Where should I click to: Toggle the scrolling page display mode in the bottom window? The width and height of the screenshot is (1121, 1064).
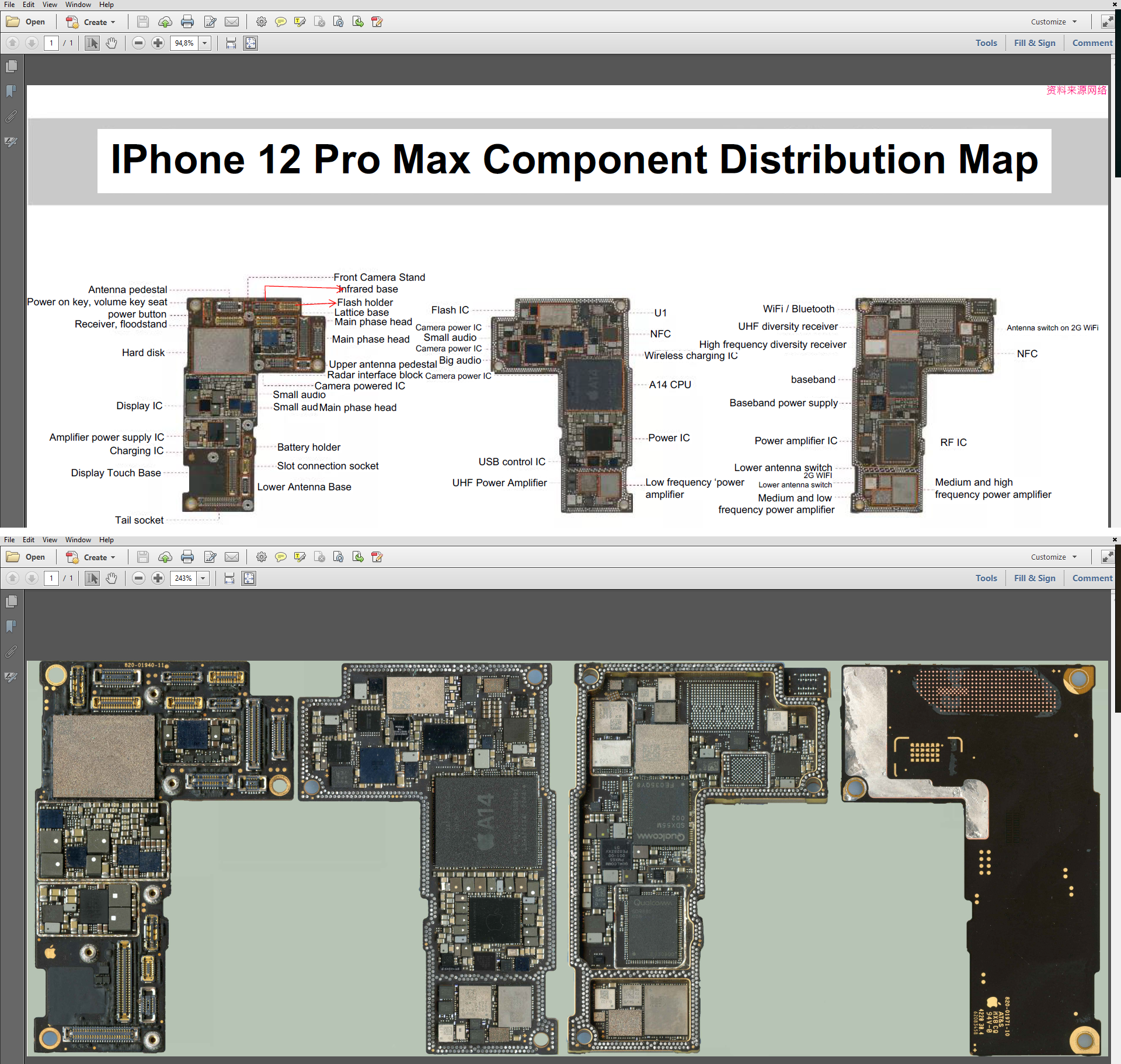coord(229,578)
